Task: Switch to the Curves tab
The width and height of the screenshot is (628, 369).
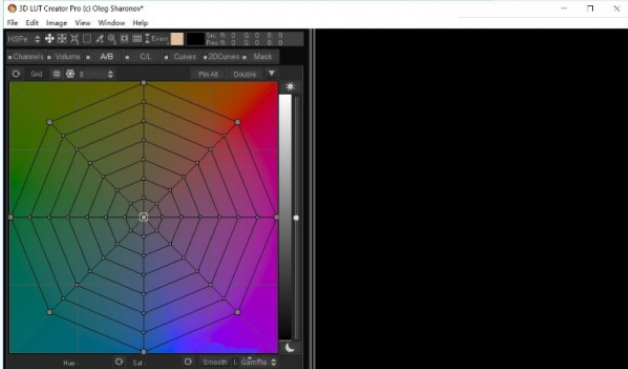Action: pyautogui.click(x=185, y=57)
